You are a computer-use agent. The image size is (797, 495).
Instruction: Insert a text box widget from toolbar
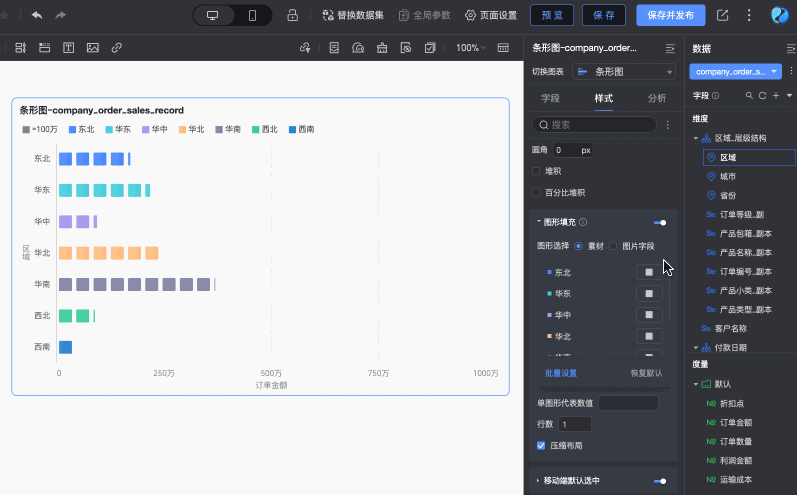pos(69,48)
